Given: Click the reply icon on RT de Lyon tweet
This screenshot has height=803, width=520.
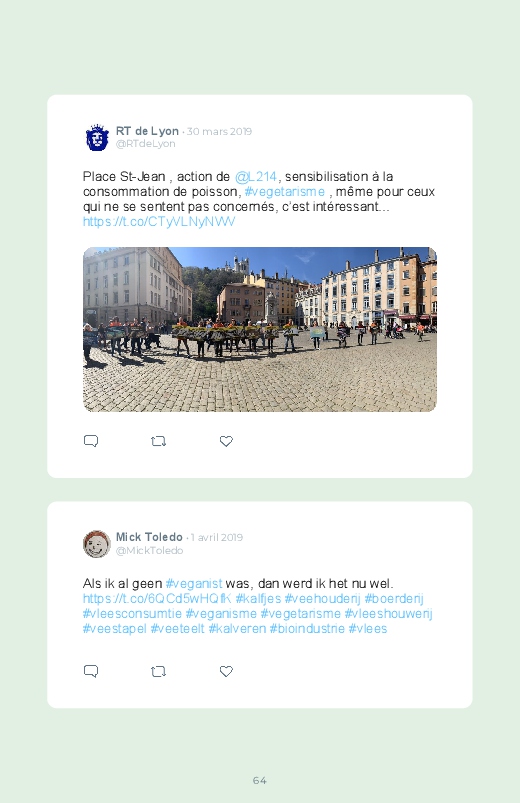Looking at the screenshot, I should click(x=91, y=441).
